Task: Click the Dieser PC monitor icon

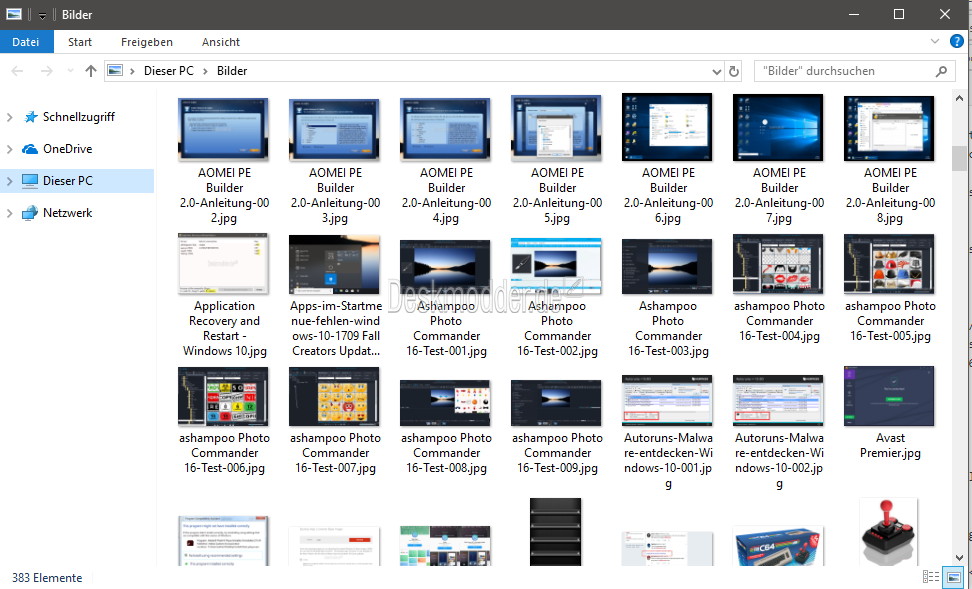Action: pos(30,181)
